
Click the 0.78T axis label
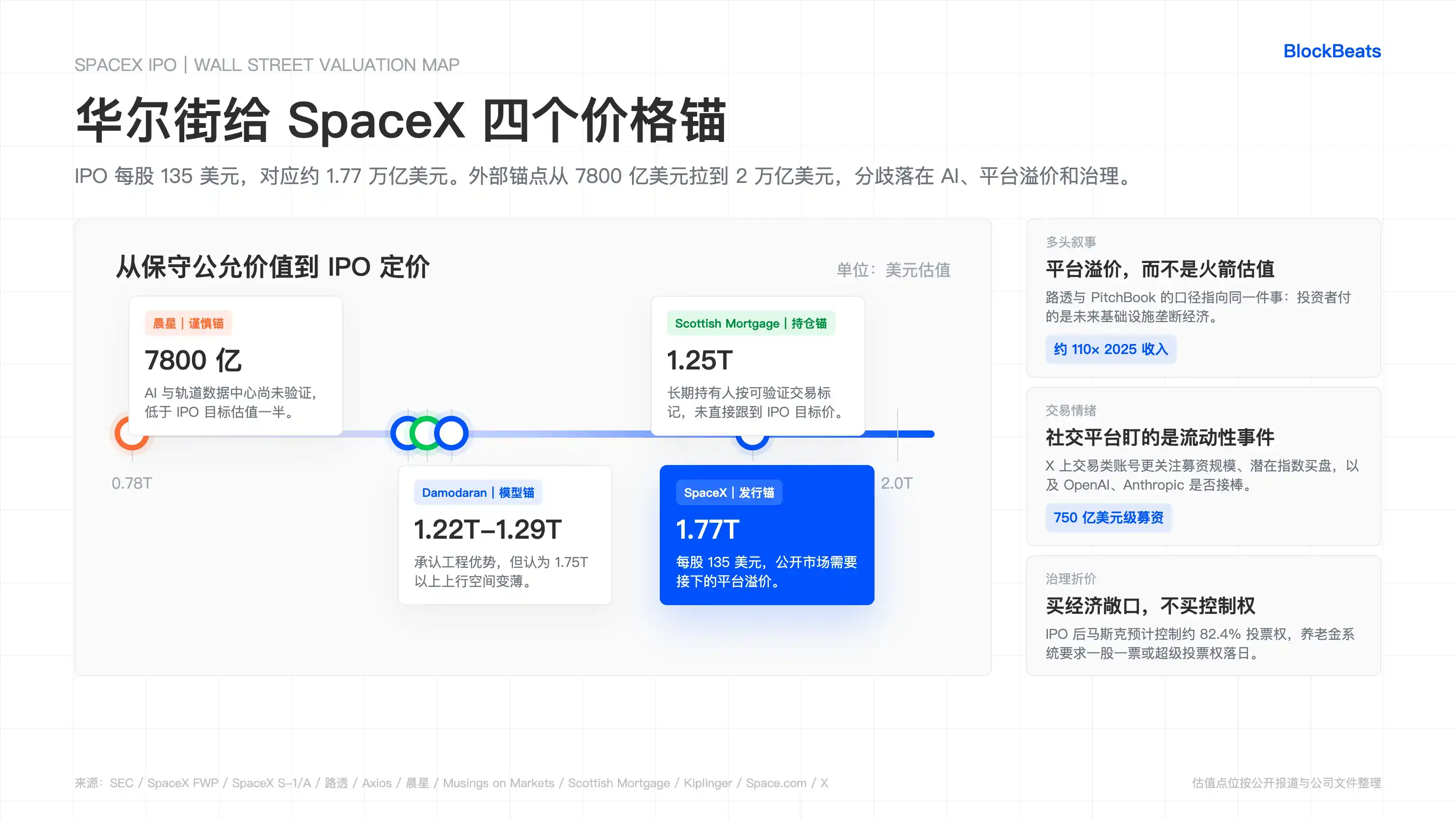[x=131, y=483]
